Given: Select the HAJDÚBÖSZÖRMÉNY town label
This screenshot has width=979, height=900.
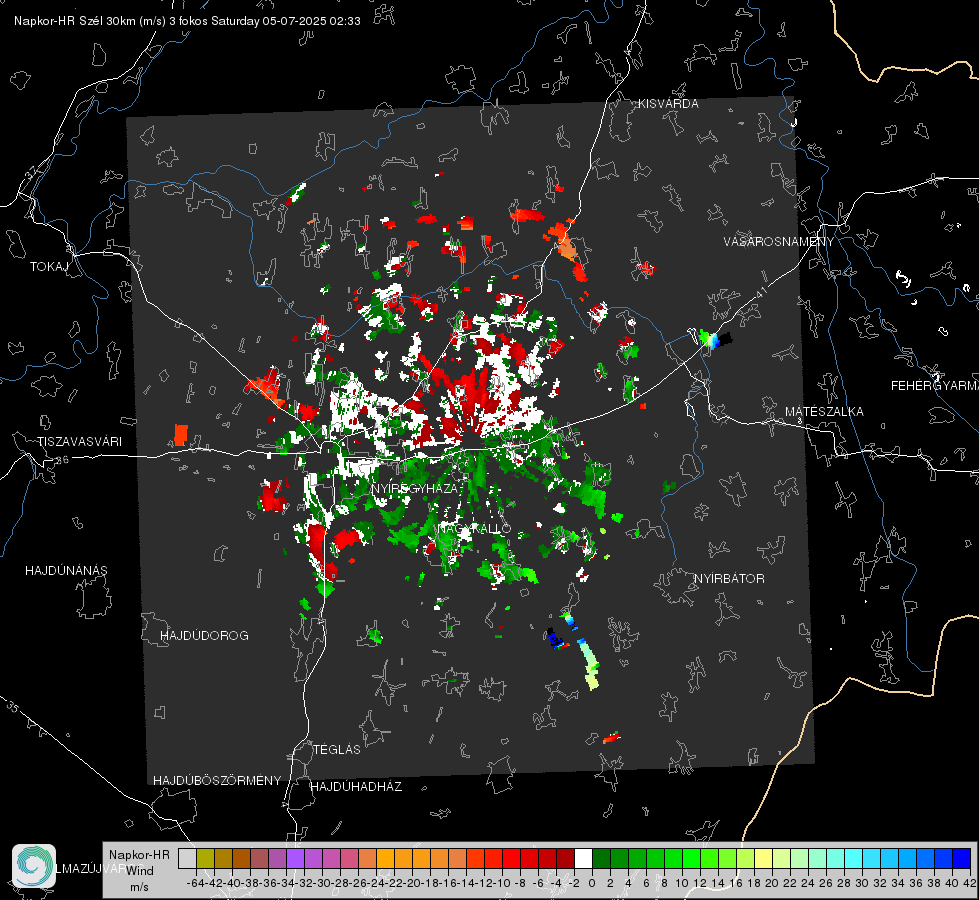Looking at the screenshot, I should pyautogui.click(x=217, y=781).
